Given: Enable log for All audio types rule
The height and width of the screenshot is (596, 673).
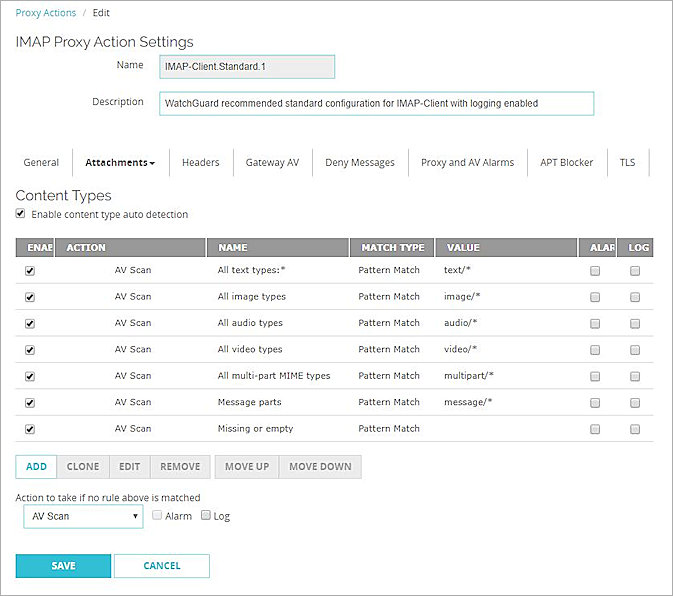Looking at the screenshot, I should (x=635, y=324).
